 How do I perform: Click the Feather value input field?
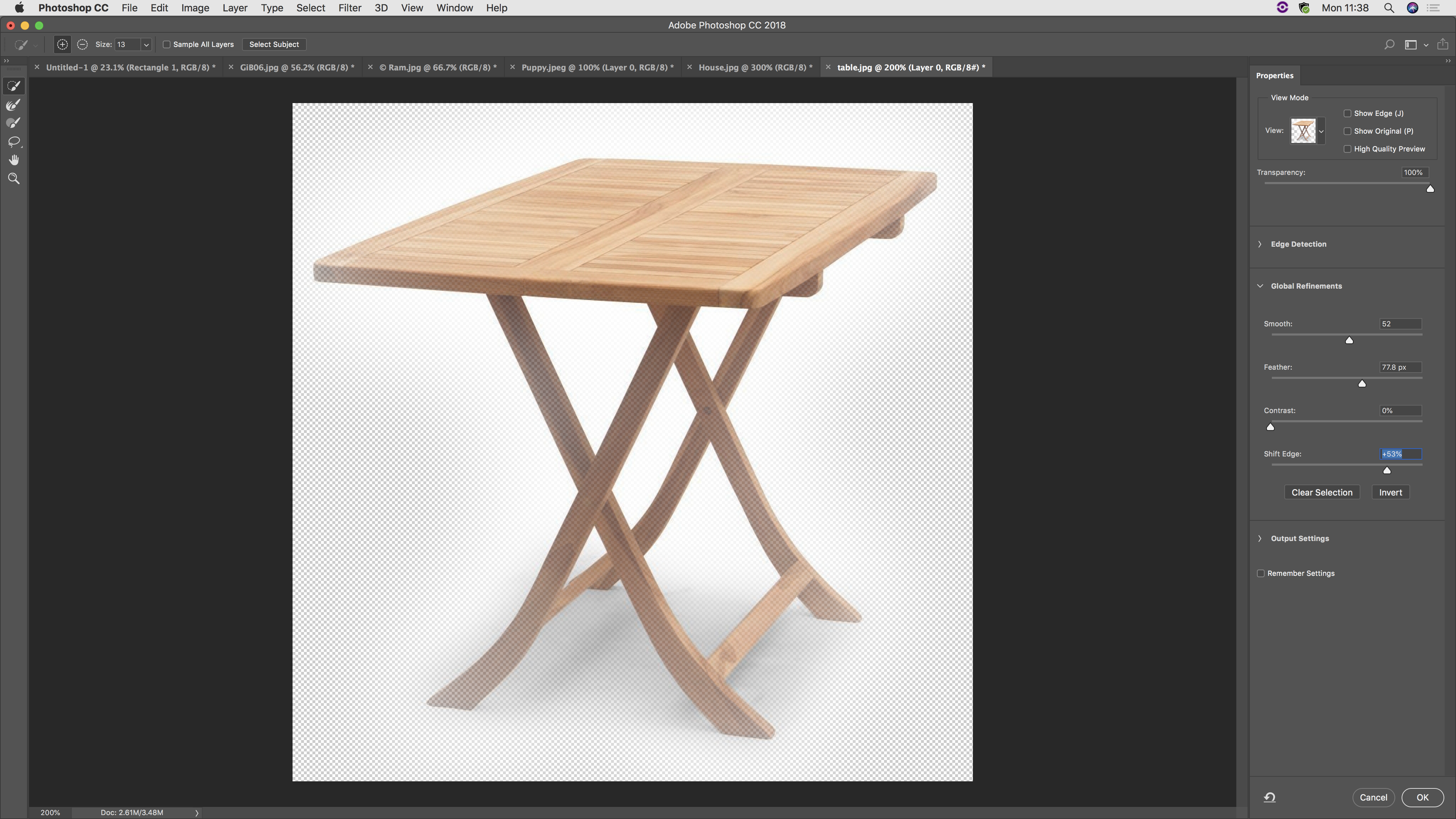click(x=1399, y=368)
